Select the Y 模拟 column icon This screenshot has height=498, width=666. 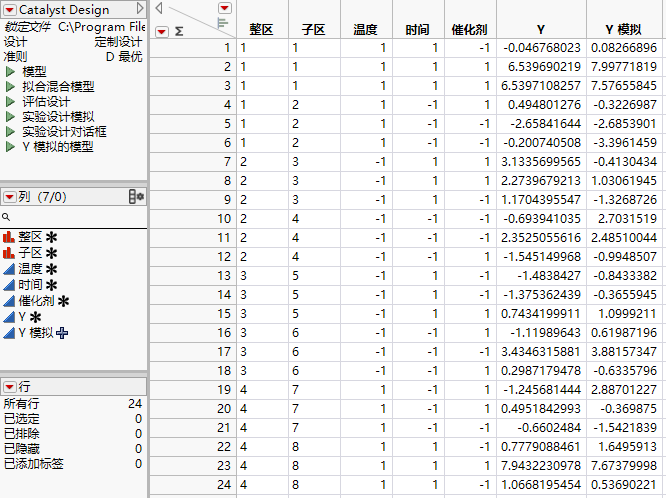pyautogui.click(x=9, y=333)
